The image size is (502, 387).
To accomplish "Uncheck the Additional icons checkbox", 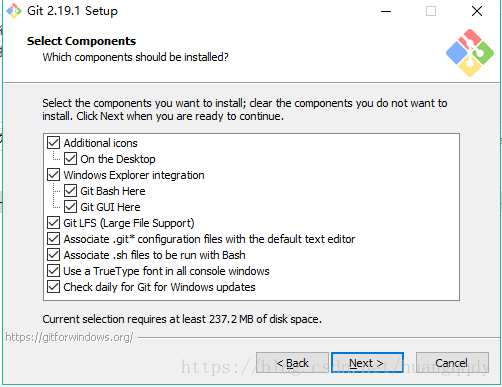I will (53, 143).
